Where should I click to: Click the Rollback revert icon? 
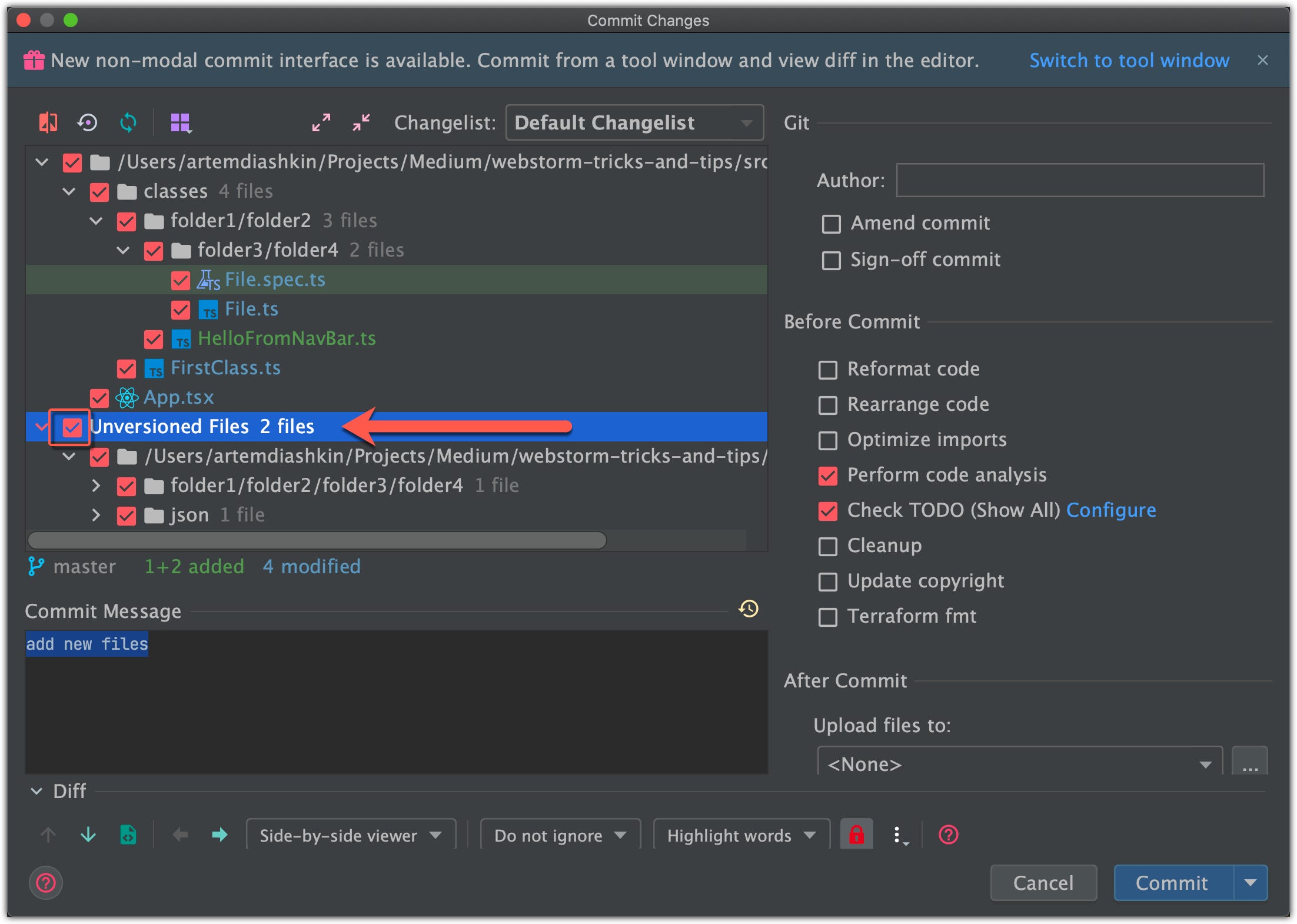point(88,122)
